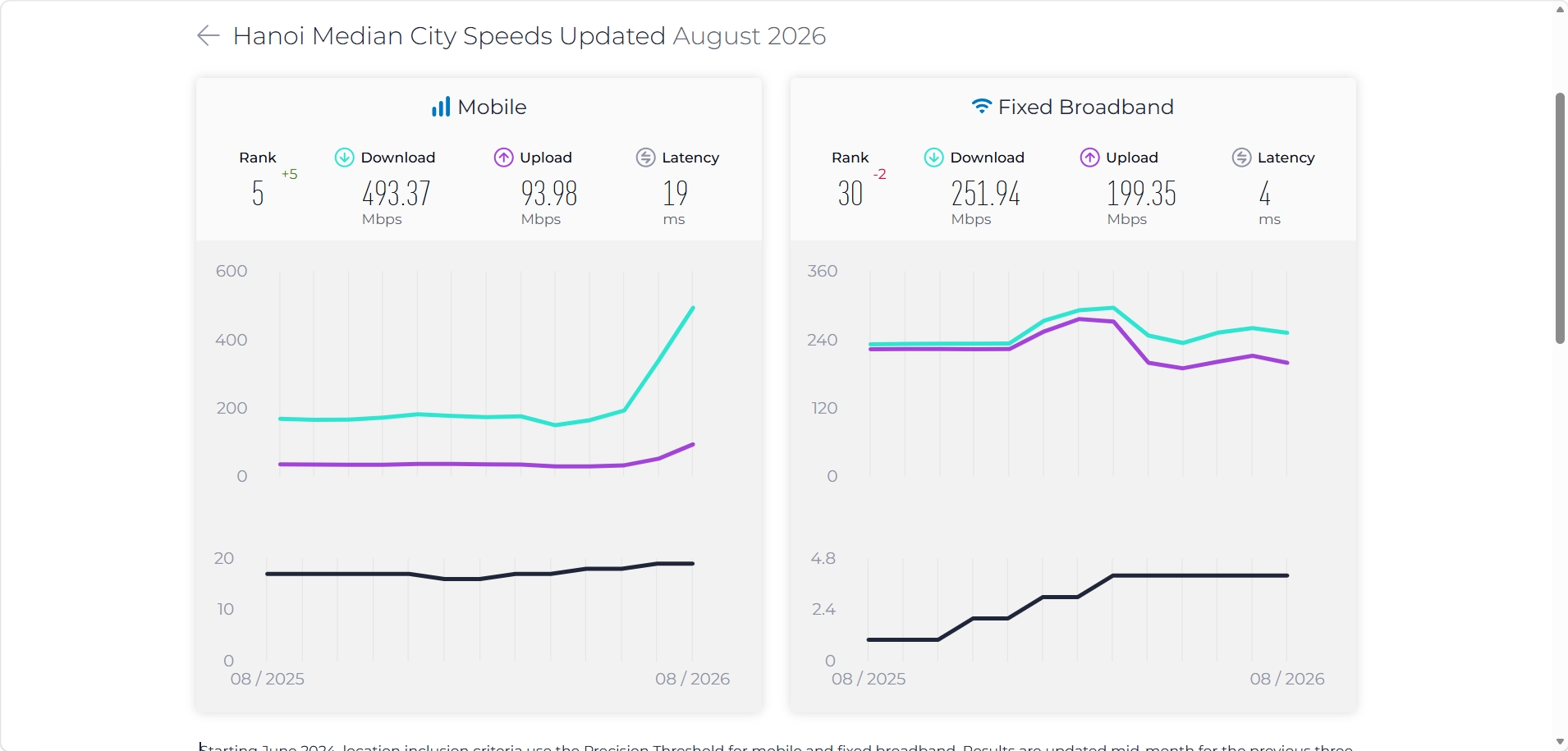Click the Fixed Broadband rank change -2 indicator

click(879, 174)
